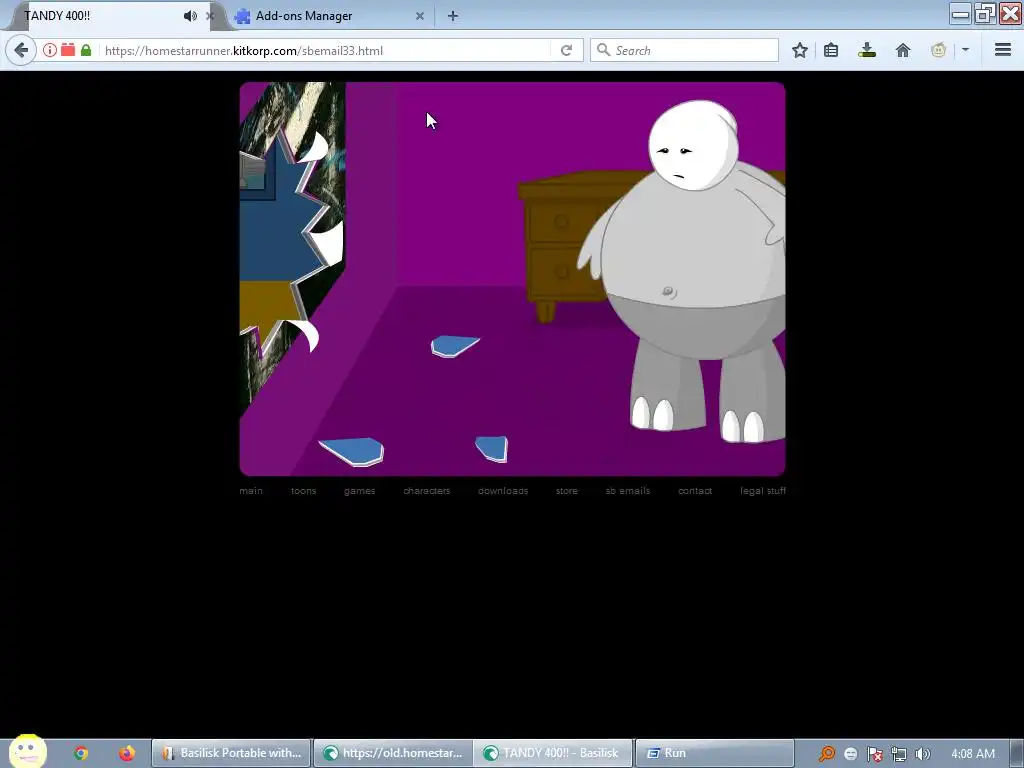Close the TANDY 400!! tab
The image size is (1024, 768).
click(x=210, y=16)
